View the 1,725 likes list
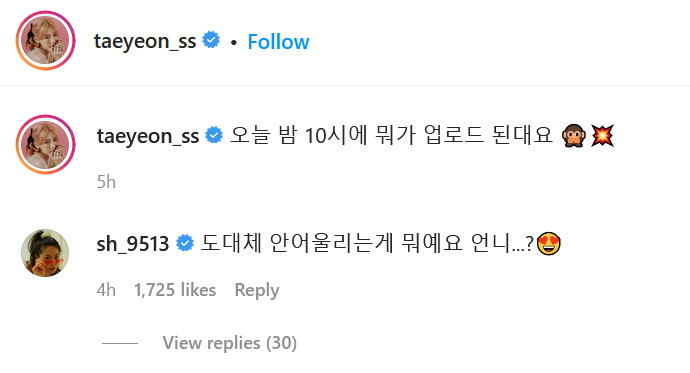Image resolution: width=690 pixels, height=373 pixels. 175,290
